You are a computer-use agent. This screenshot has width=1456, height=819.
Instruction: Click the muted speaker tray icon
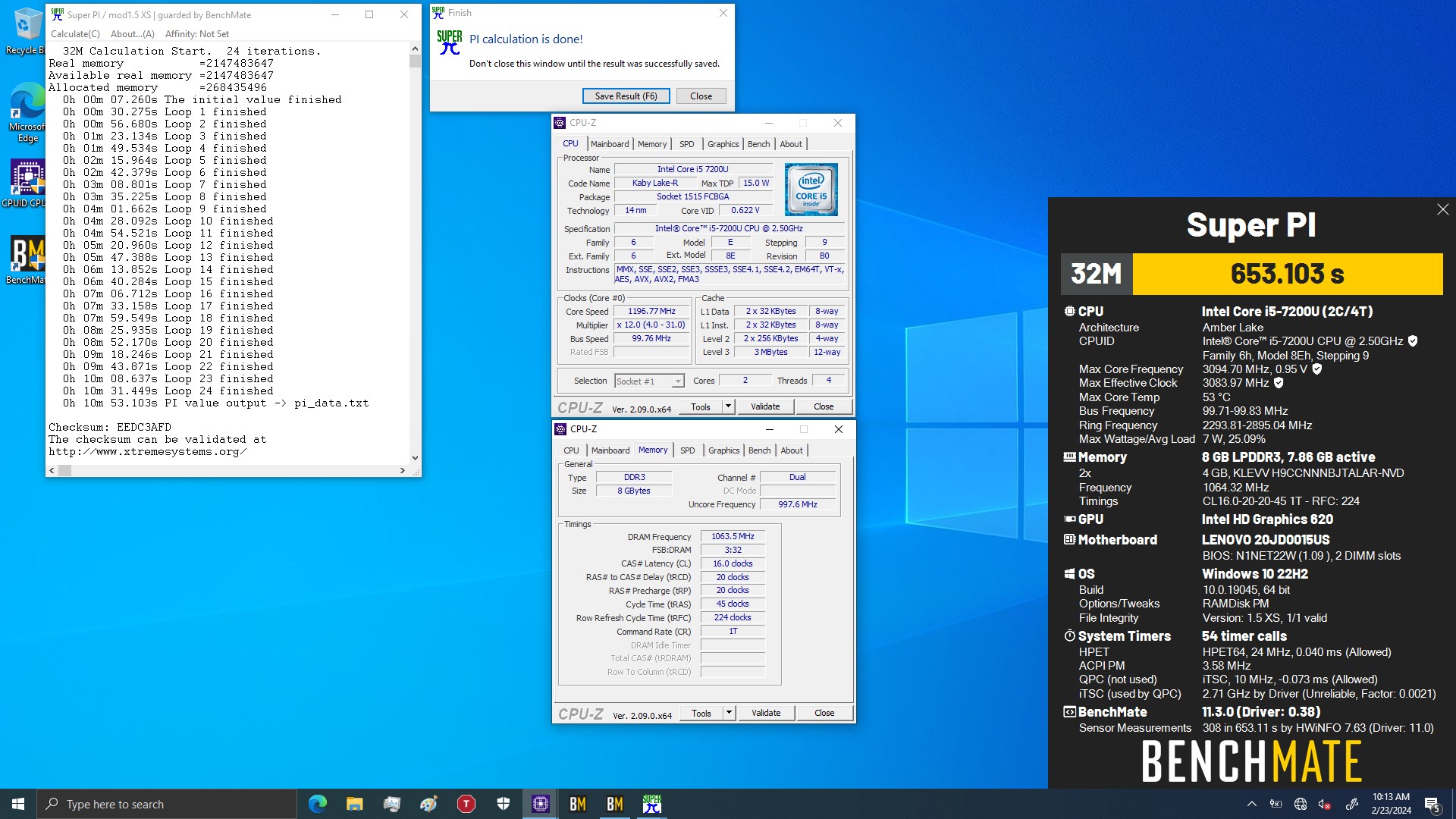click(x=1325, y=804)
